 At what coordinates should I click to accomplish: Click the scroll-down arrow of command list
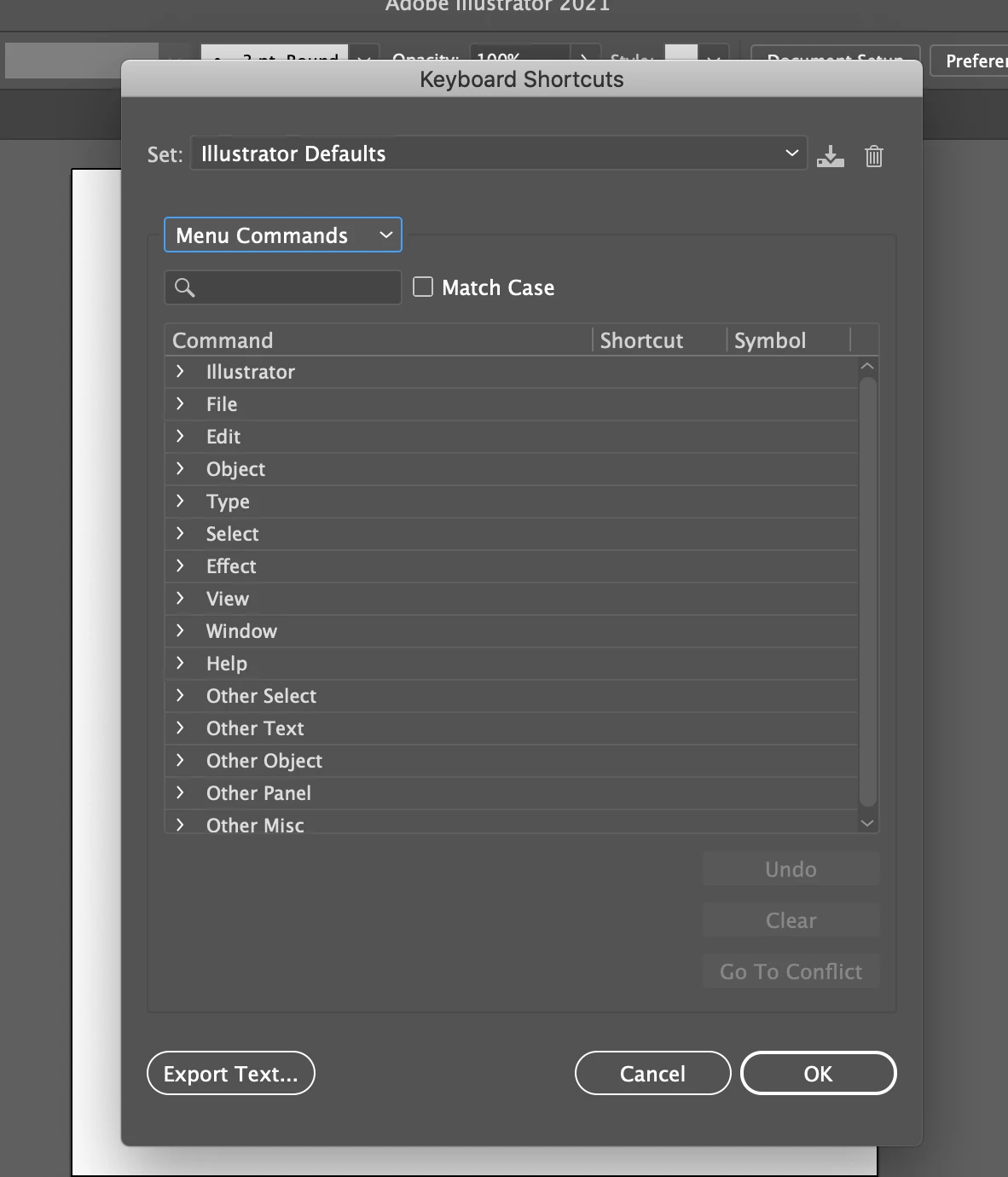tap(867, 823)
